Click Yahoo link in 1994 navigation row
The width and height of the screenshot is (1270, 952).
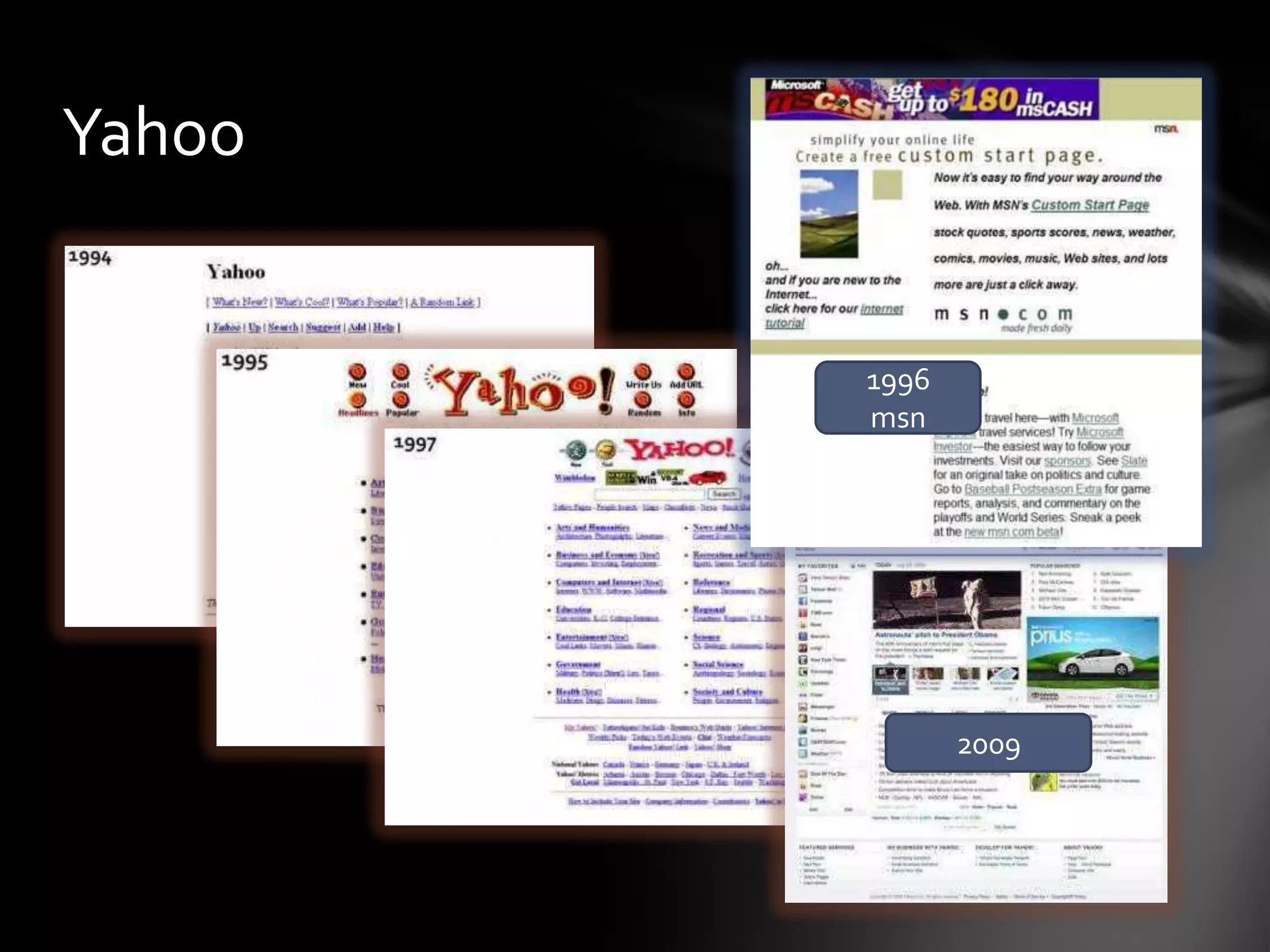pyautogui.click(x=226, y=327)
